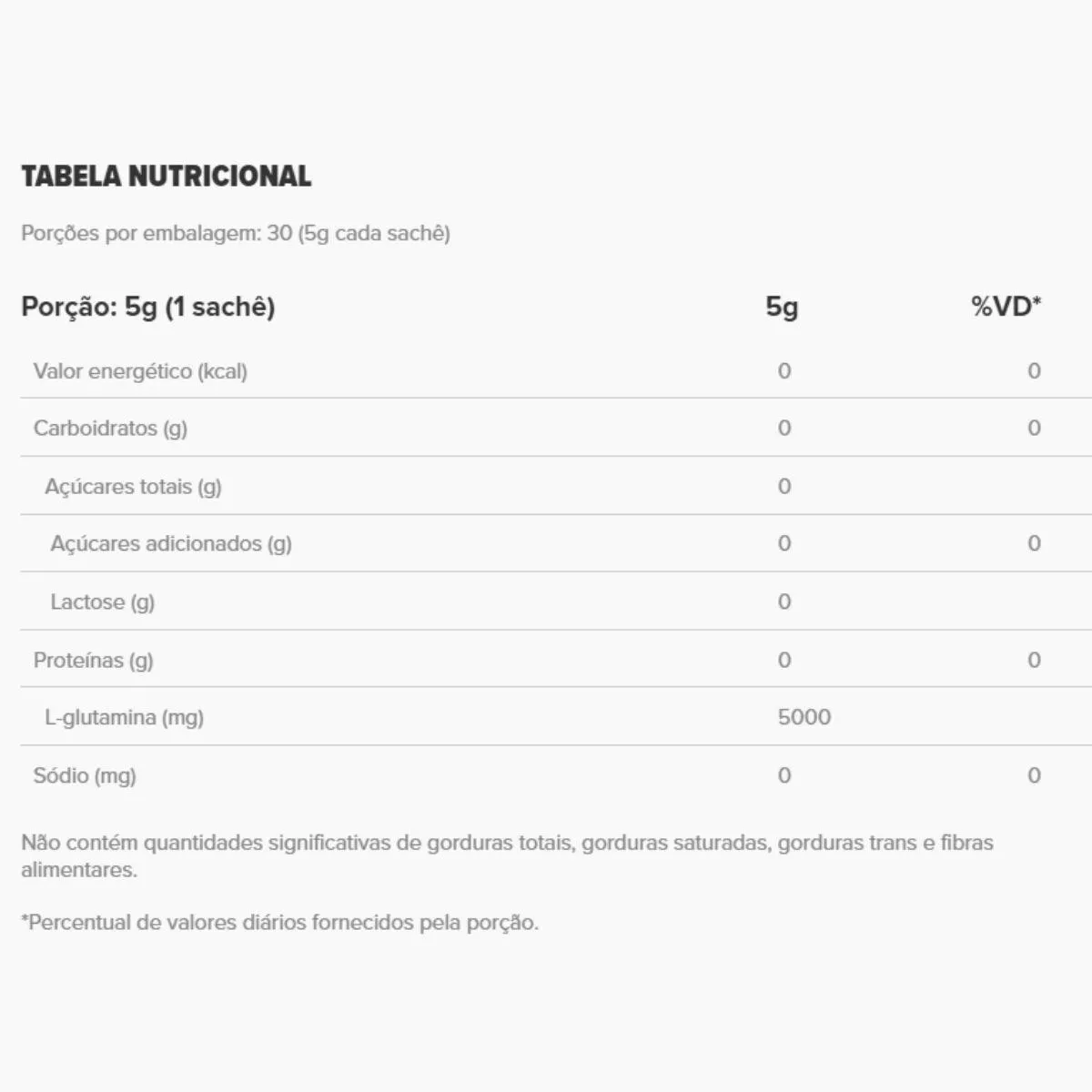Click the '*Percentual de valores diários' footnote

coord(280,923)
